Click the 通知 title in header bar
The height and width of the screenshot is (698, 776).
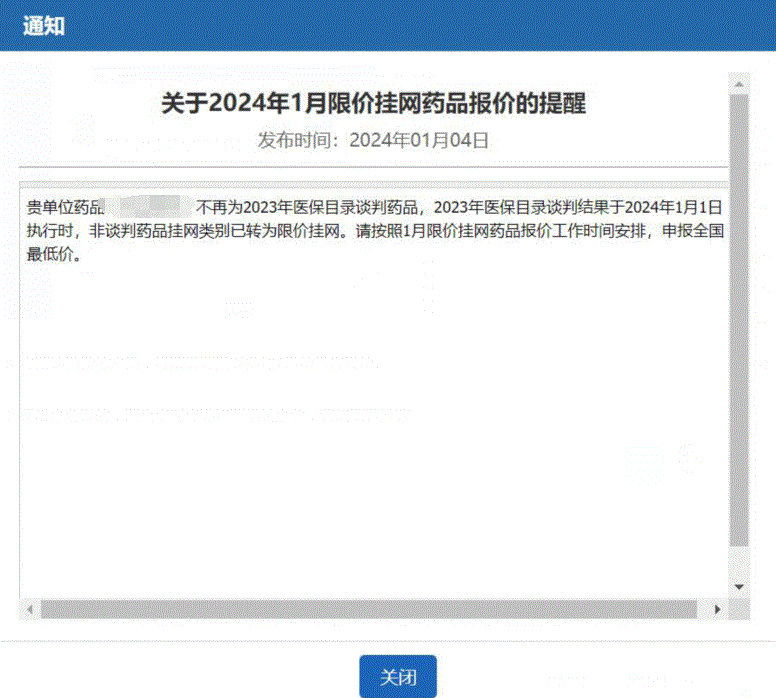[44, 26]
